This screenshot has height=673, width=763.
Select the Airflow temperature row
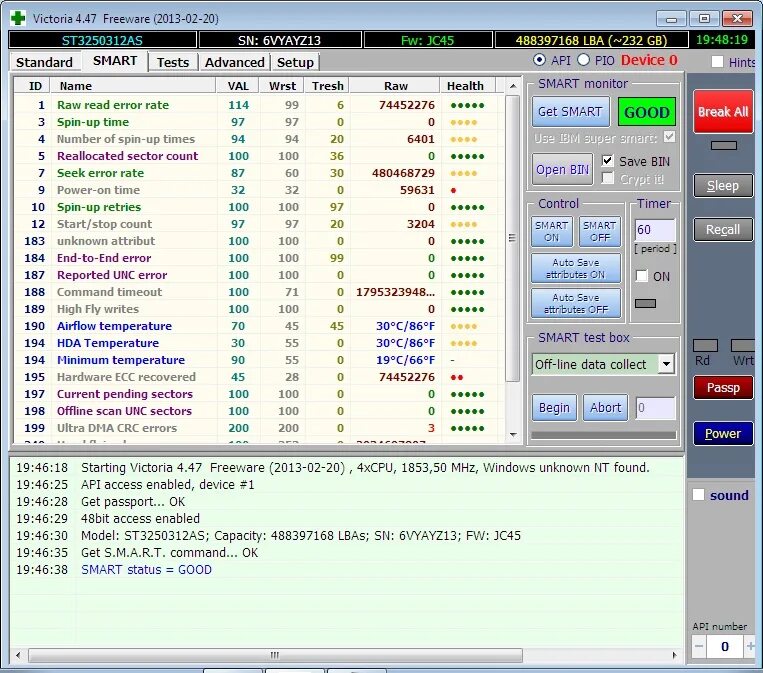(258, 326)
